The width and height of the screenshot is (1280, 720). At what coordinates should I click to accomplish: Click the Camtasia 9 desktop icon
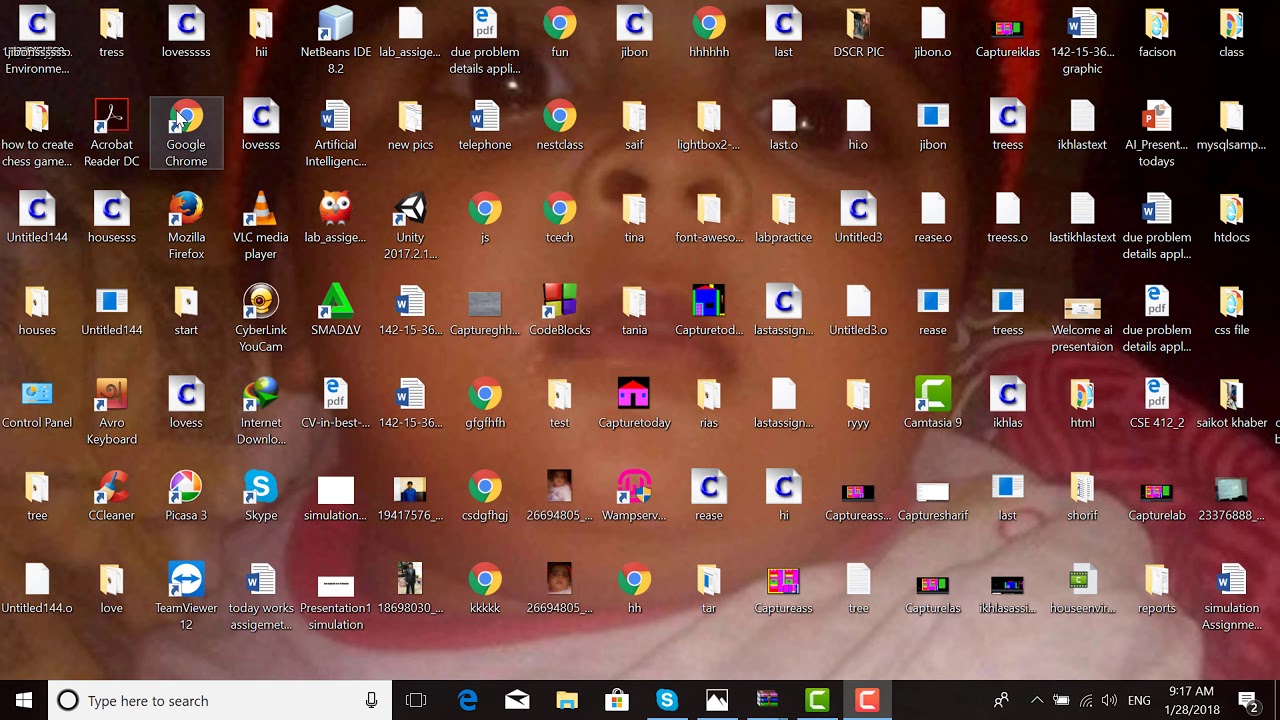[932, 403]
